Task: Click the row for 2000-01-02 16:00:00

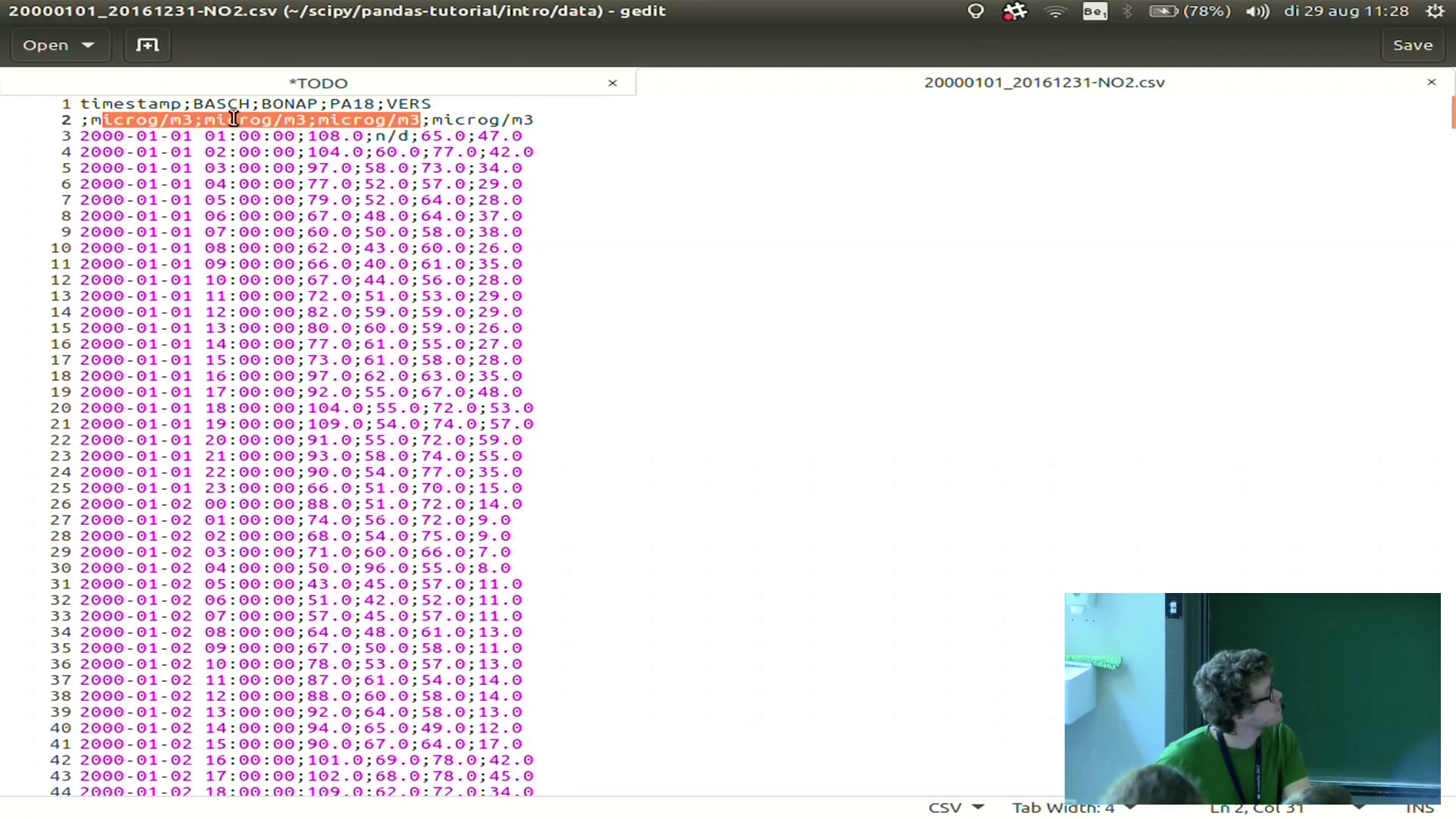Action: [x=306, y=760]
